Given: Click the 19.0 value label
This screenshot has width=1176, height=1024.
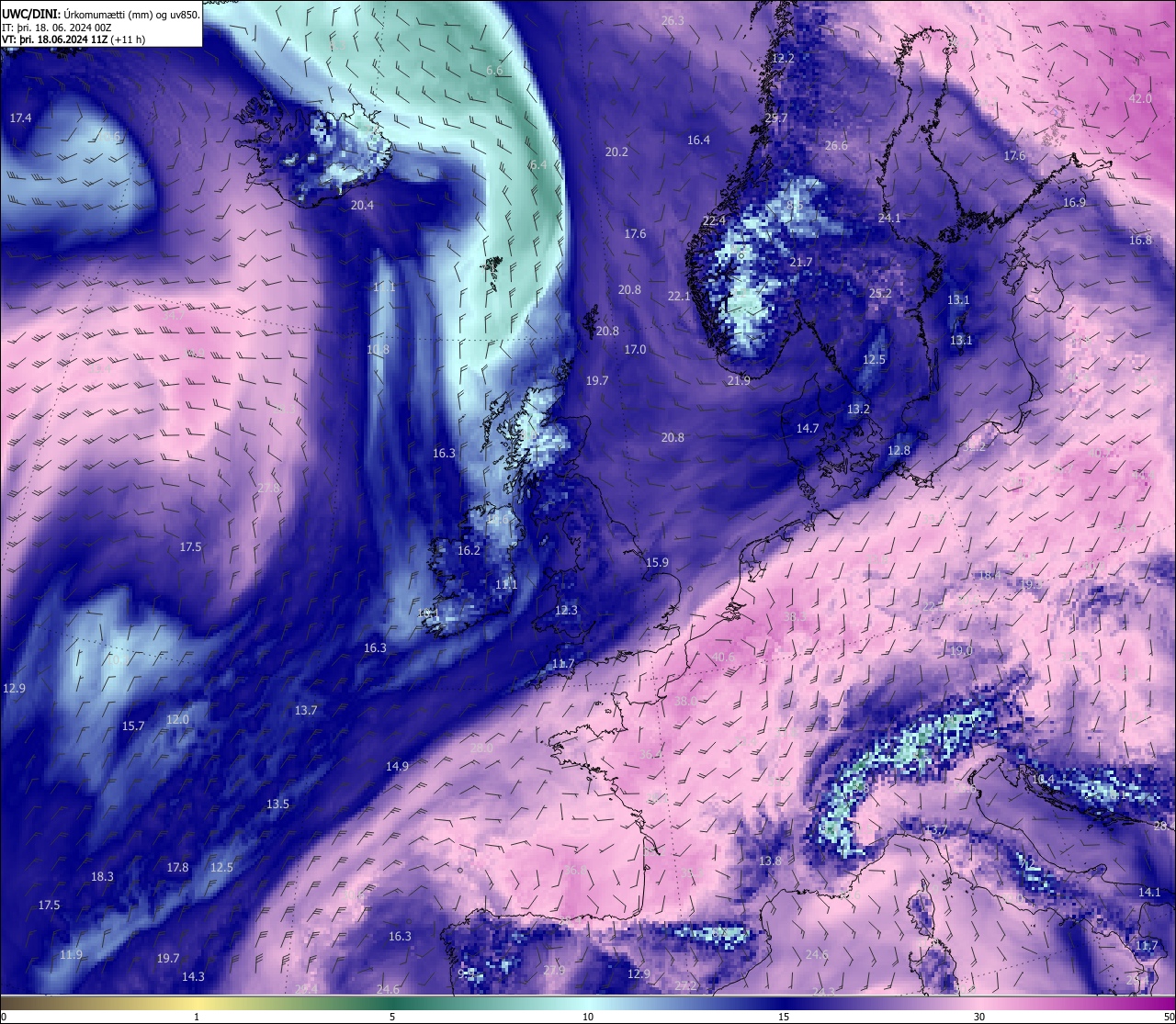Looking at the screenshot, I should (x=961, y=651).
